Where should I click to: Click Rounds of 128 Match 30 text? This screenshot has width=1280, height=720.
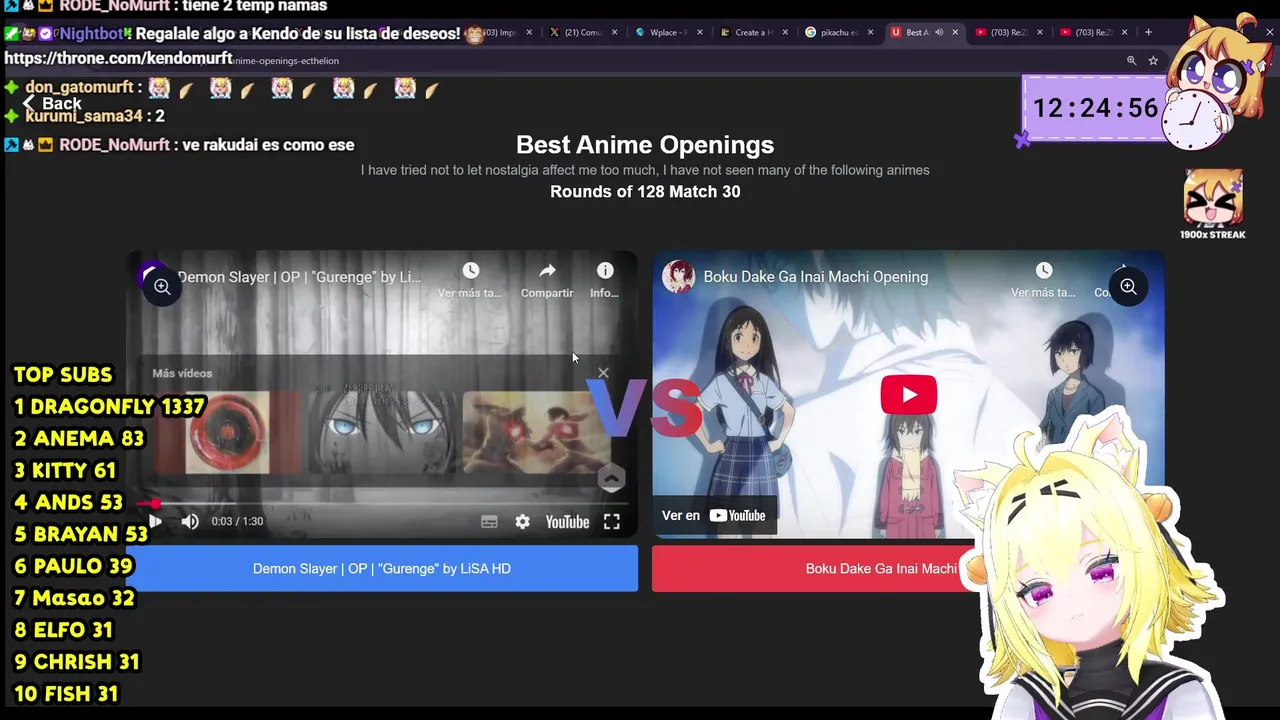(x=645, y=191)
